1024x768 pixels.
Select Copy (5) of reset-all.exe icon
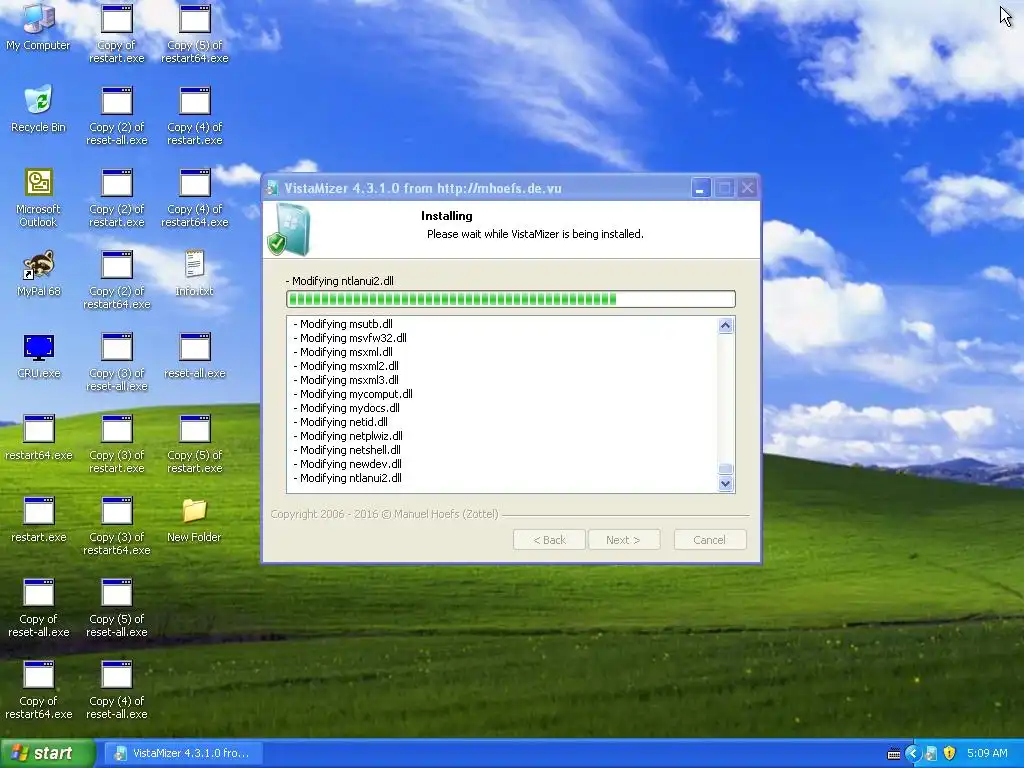116,608
